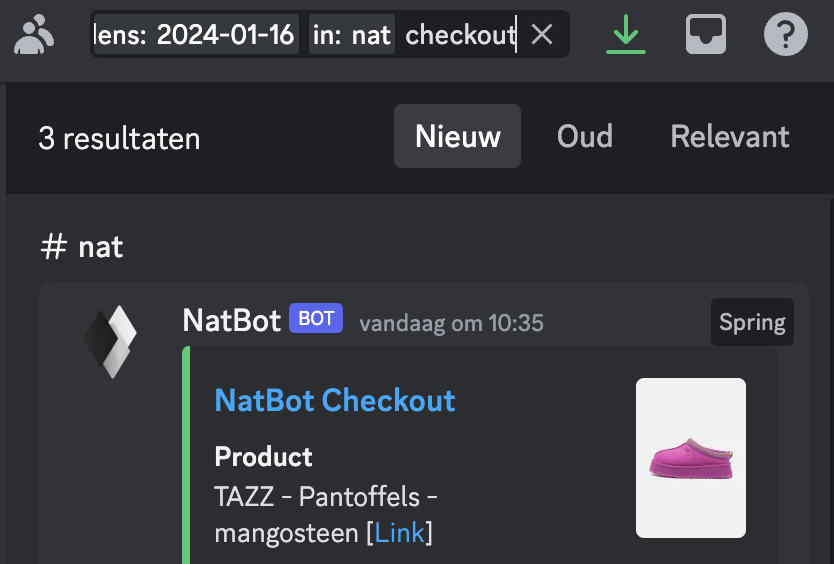
Task: Open the 'NatBot Checkout' embed title link
Action: click(335, 400)
